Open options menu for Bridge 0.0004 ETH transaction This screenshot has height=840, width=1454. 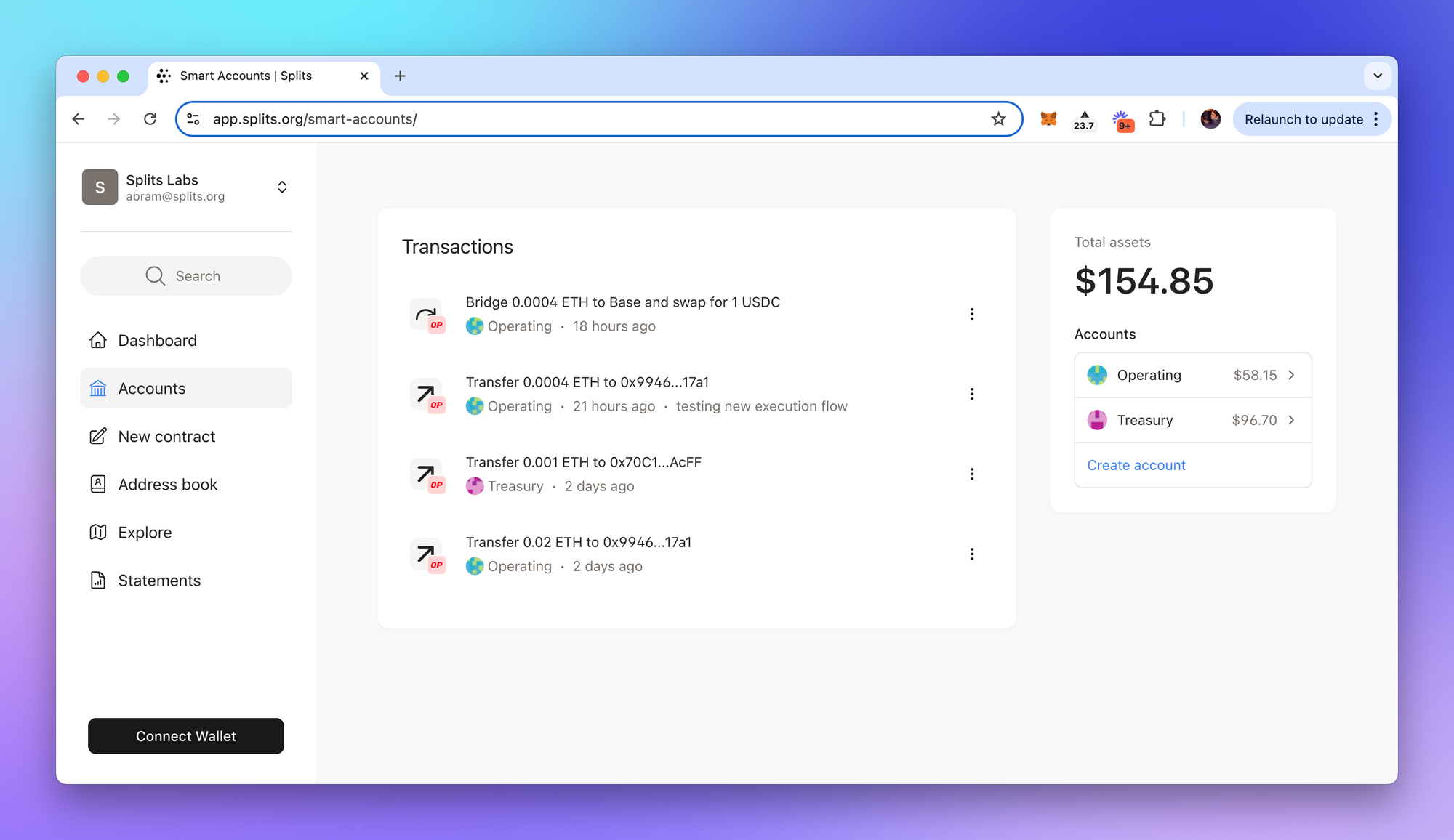971,314
